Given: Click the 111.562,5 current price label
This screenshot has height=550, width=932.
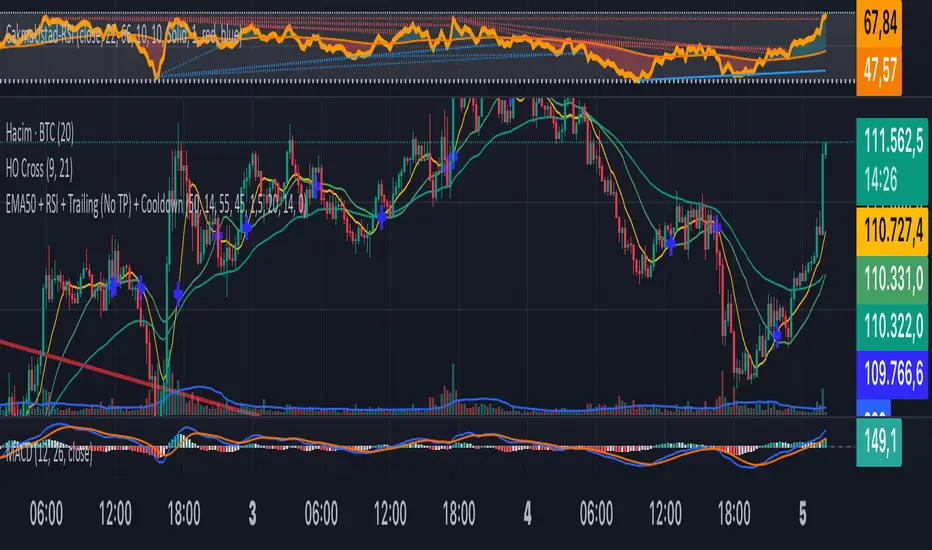Looking at the screenshot, I should (x=892, y=142).
